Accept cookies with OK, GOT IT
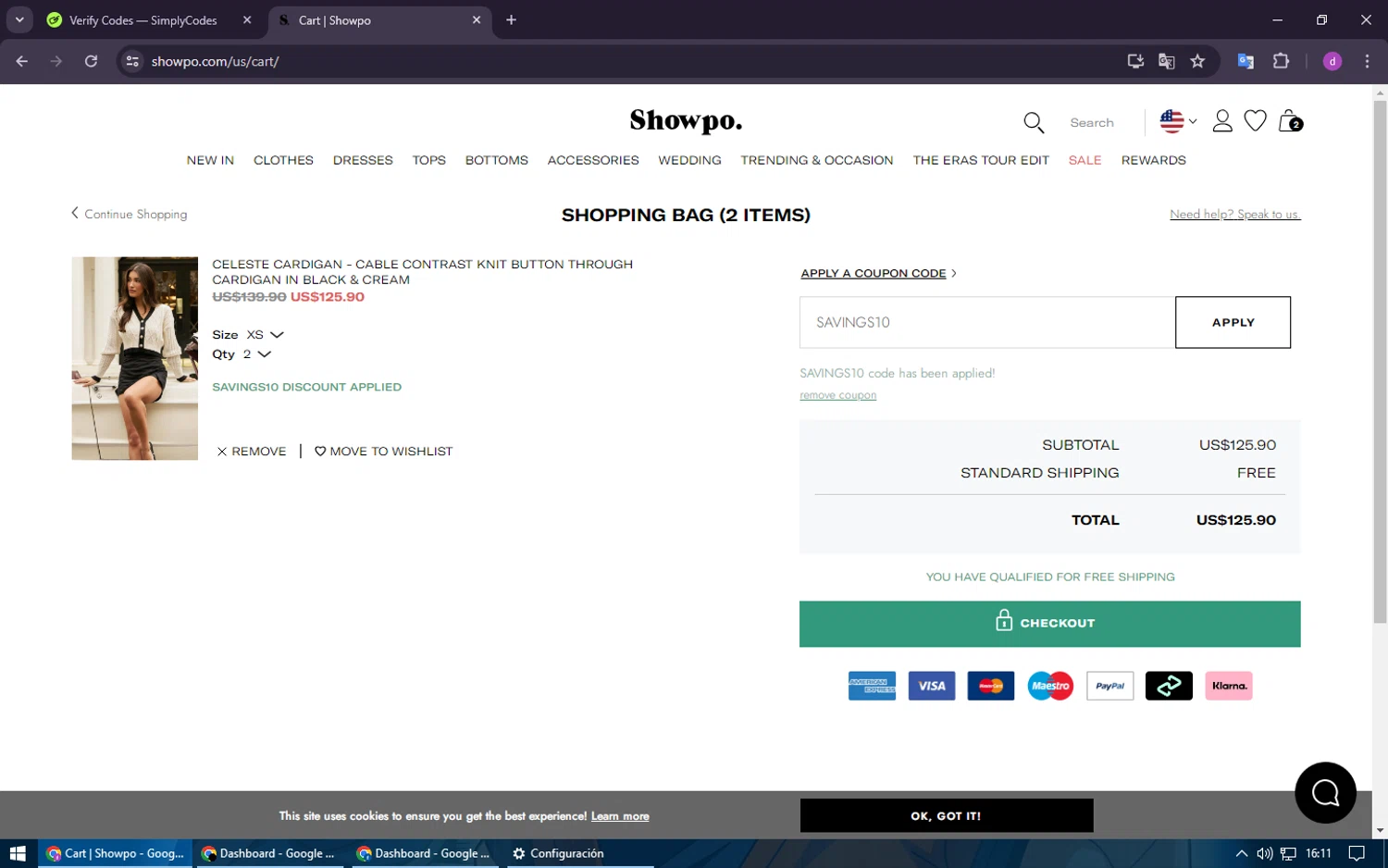The width and height of the screenshot is (1388, 868). (x=947, y=815)
